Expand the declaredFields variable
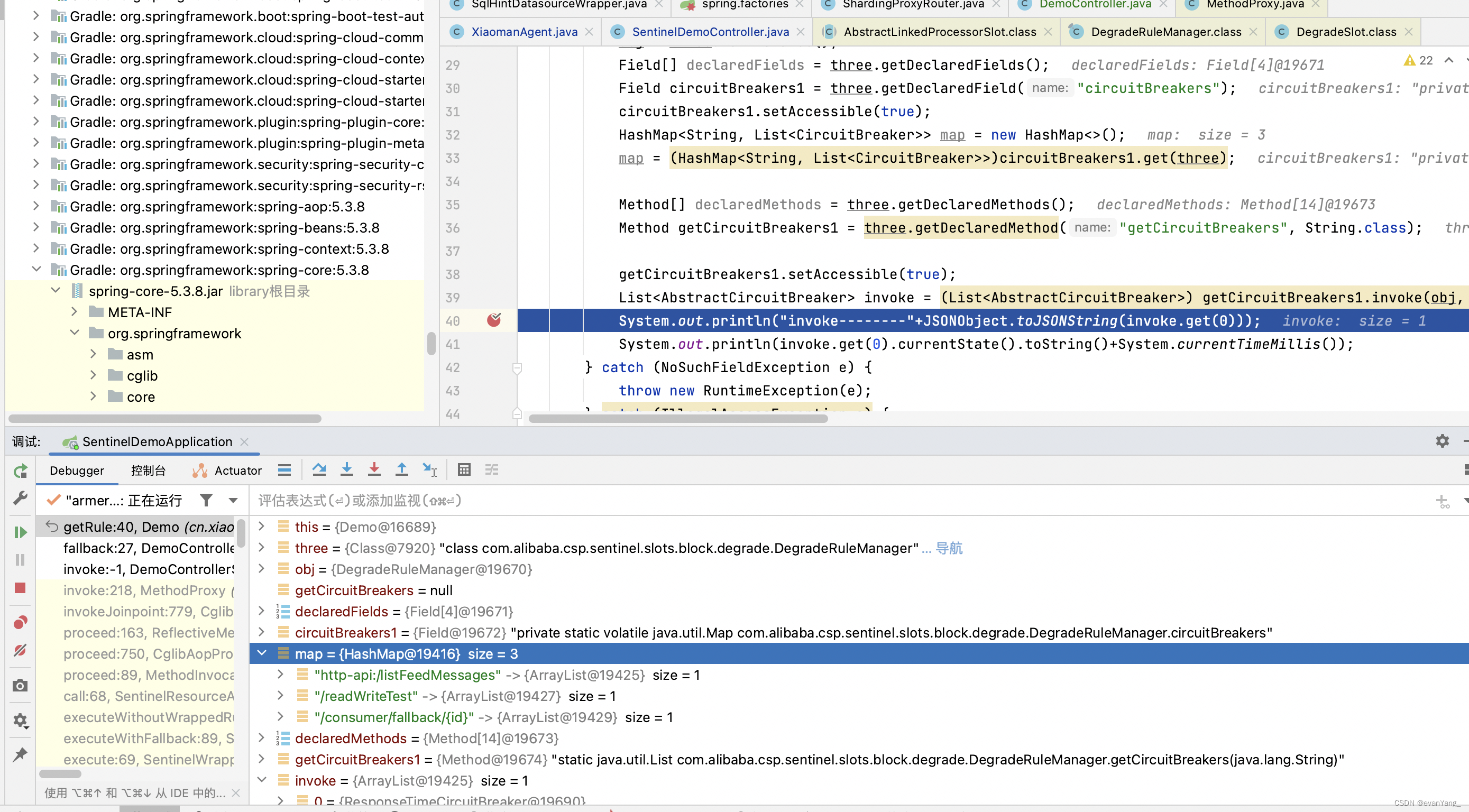The width and height of the screenshot is (1469, 812). click(x=262, y=611)
